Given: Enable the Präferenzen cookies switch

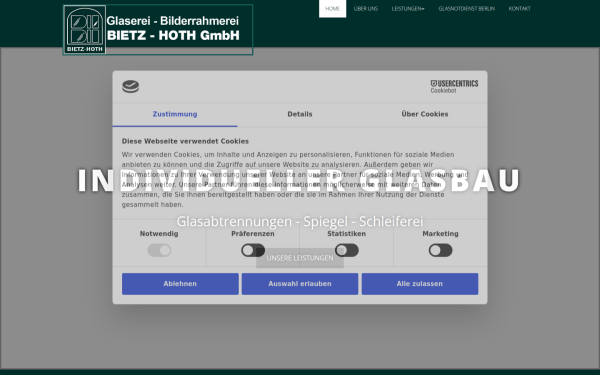Looking at the screenshot, I should pos(253,250).
